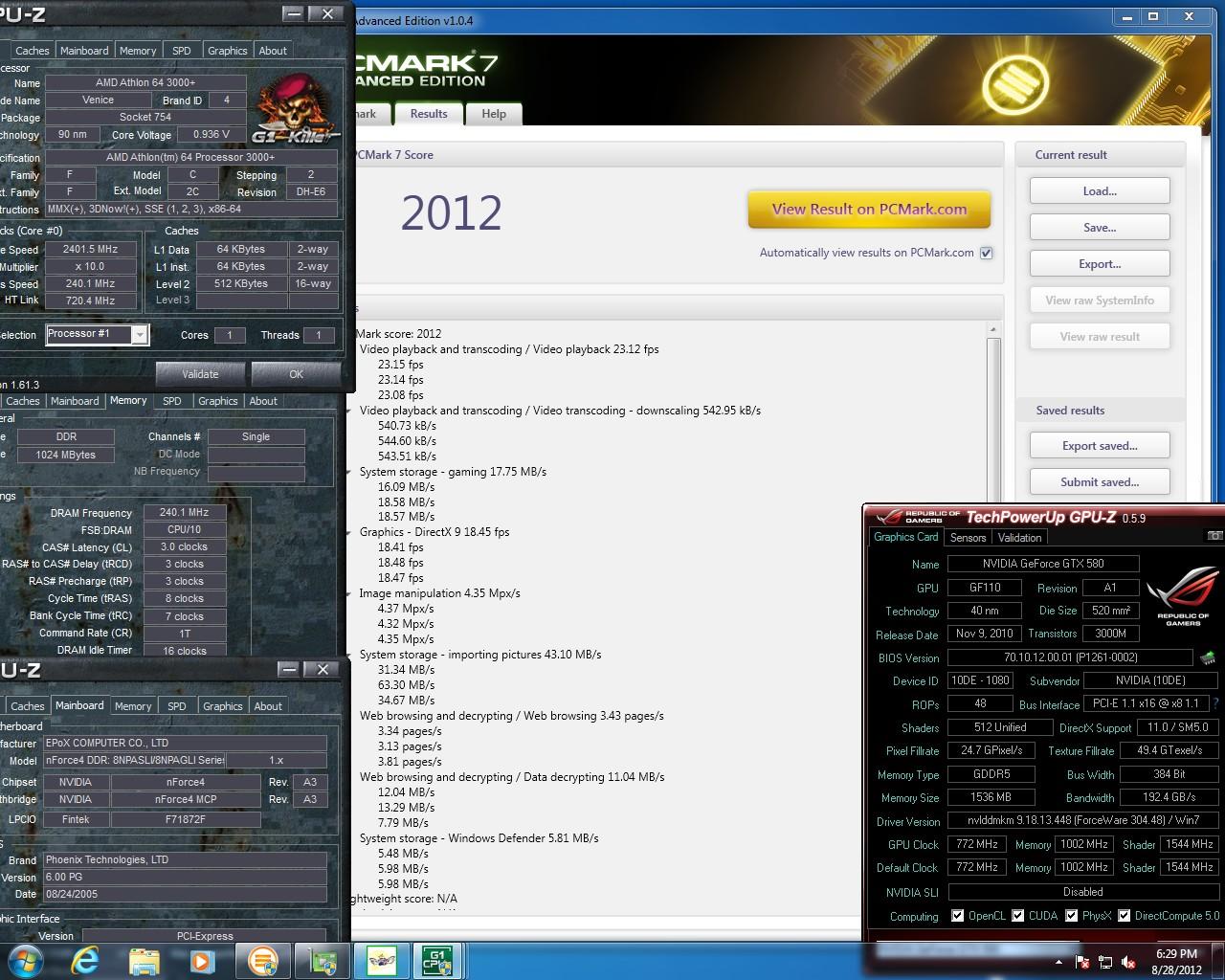Take a GPU-Z screenshot with camera icon
The height and width of the screenshot is (980, 1225).
coord(1214,537)
